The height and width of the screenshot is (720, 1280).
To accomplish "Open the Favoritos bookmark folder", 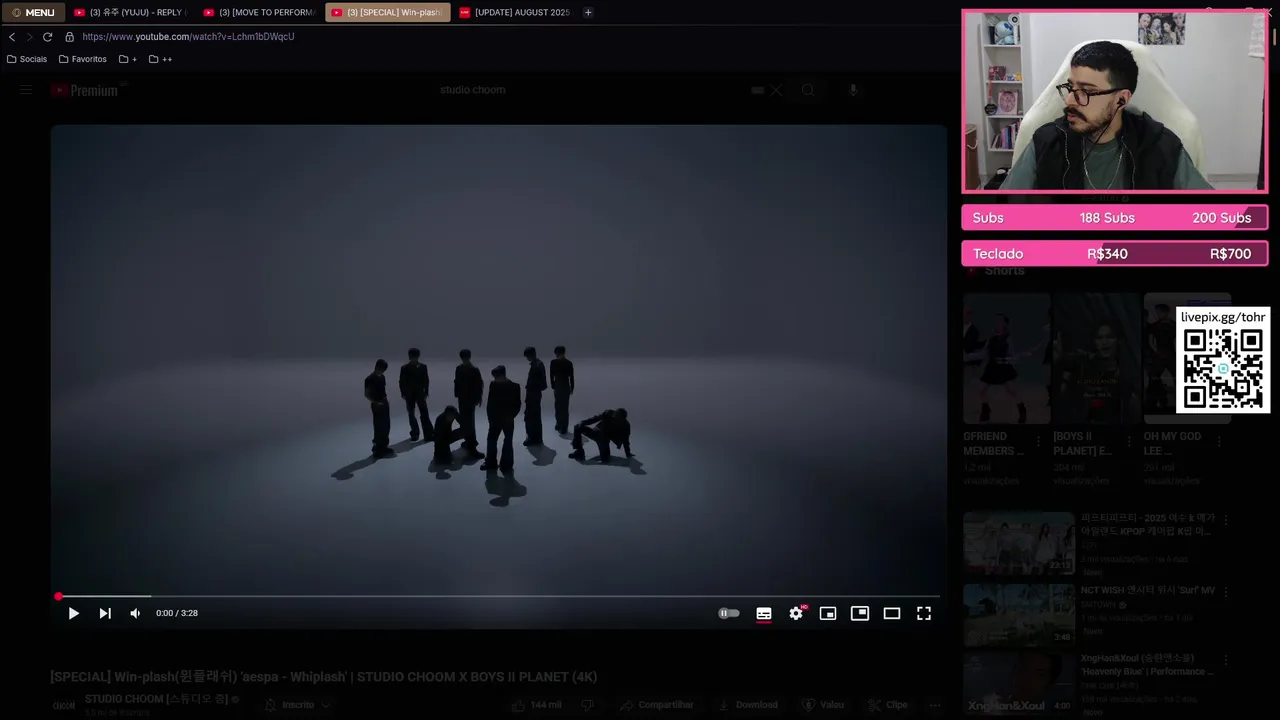I will pos(83,59).
